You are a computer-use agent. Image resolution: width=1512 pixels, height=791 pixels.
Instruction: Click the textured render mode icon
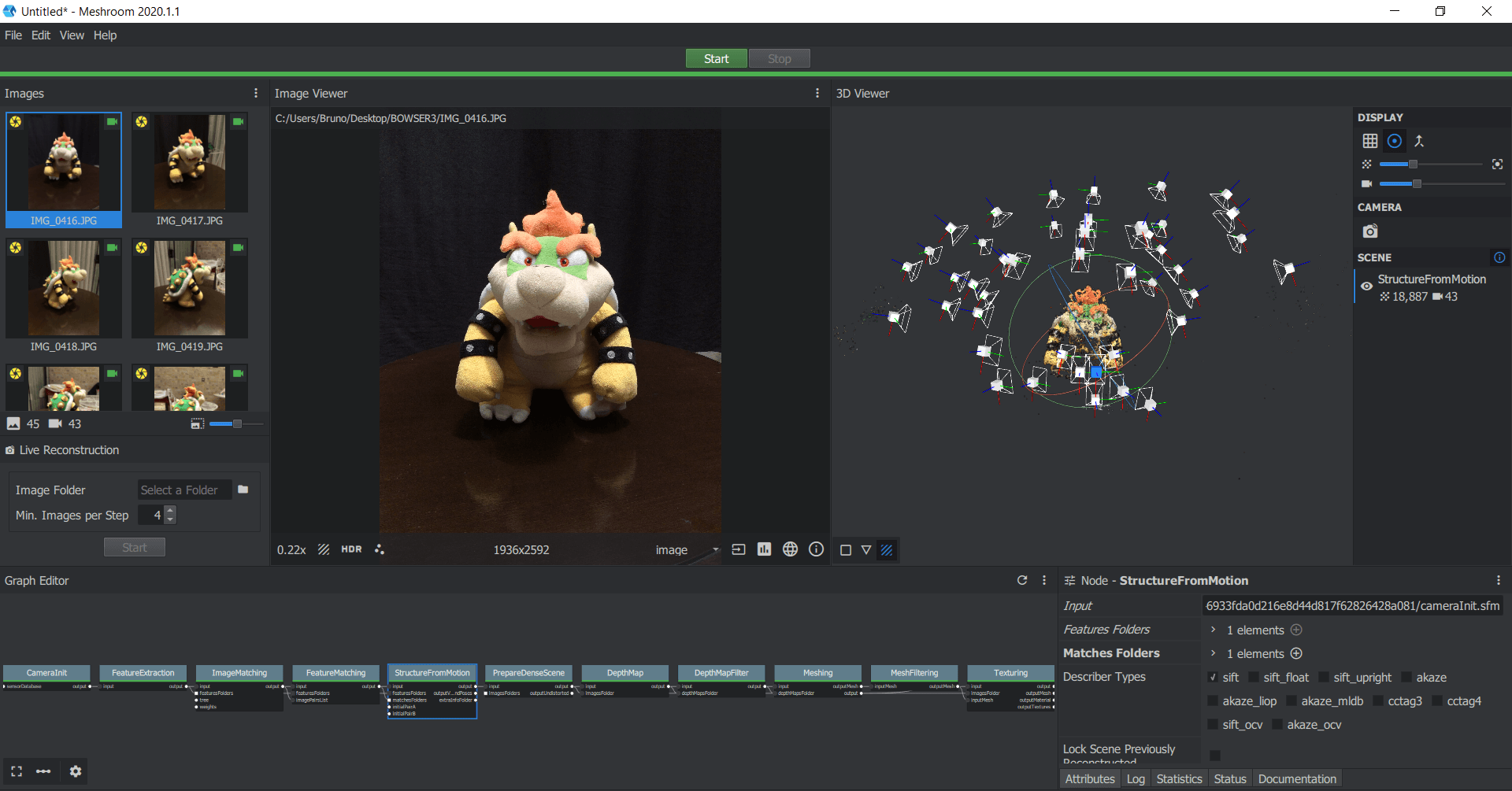click(x=887, y=550)
